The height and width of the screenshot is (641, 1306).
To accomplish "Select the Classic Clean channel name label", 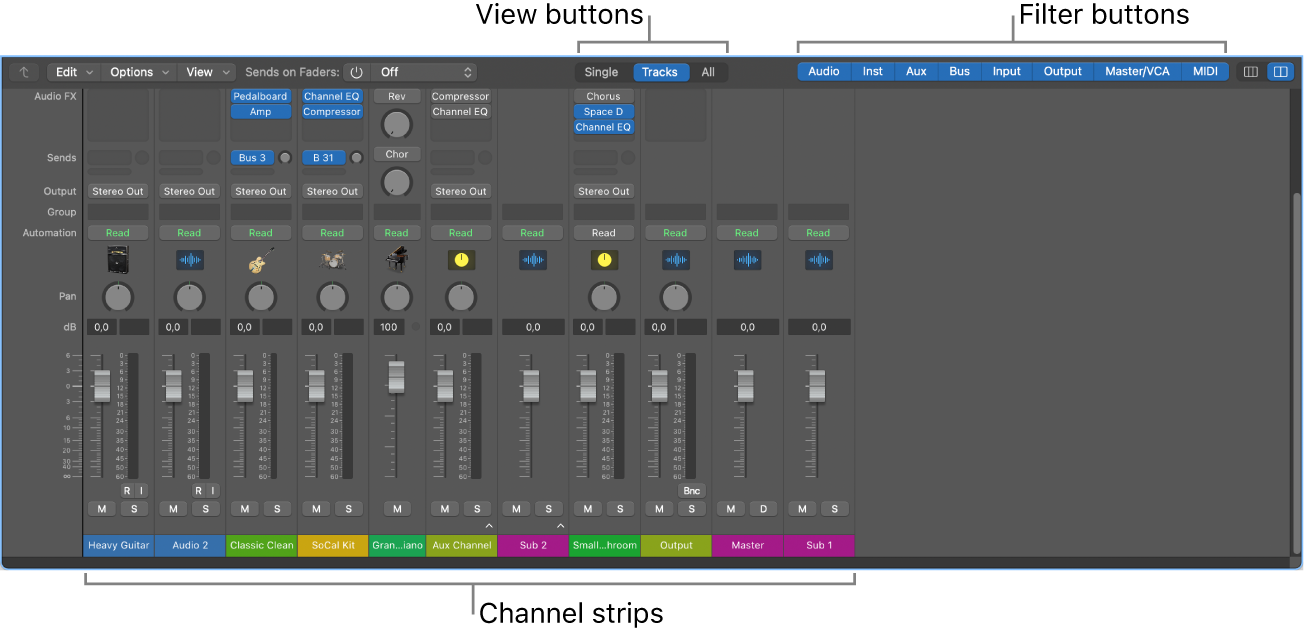I will click(x=261, y=546).
